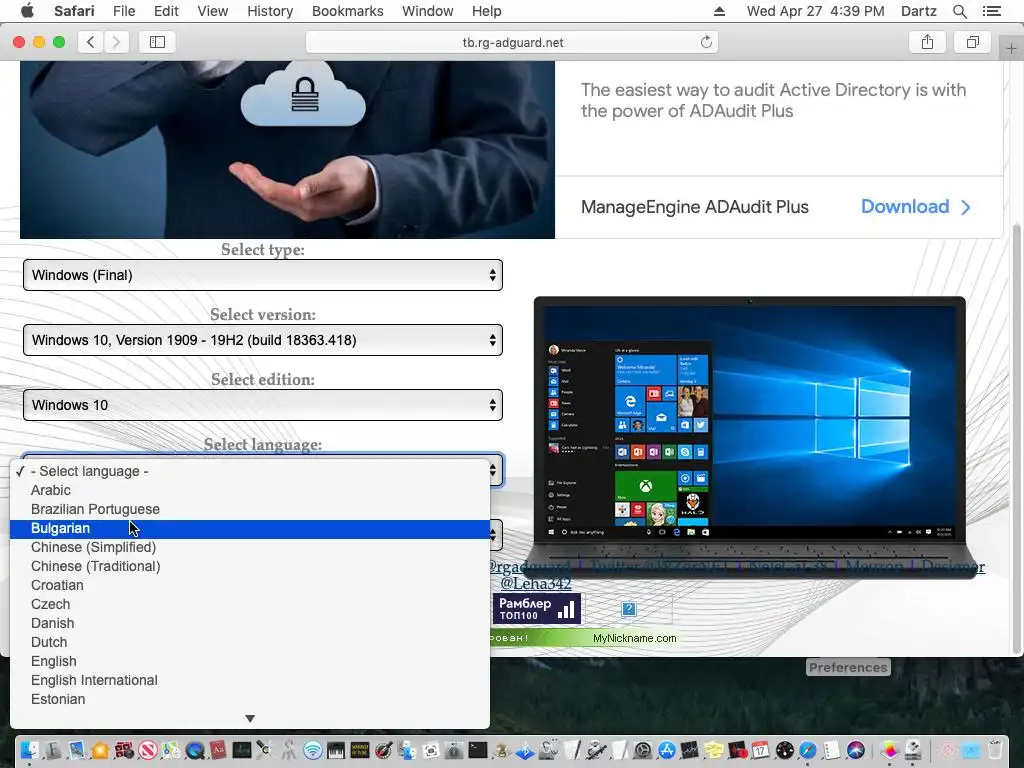Choose Chinese (Traditional) option

[x=249, y=566]
